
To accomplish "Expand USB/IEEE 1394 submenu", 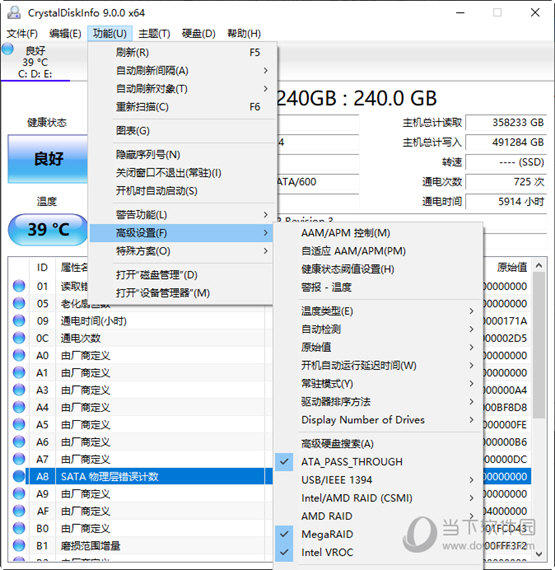I will point(378,480).
